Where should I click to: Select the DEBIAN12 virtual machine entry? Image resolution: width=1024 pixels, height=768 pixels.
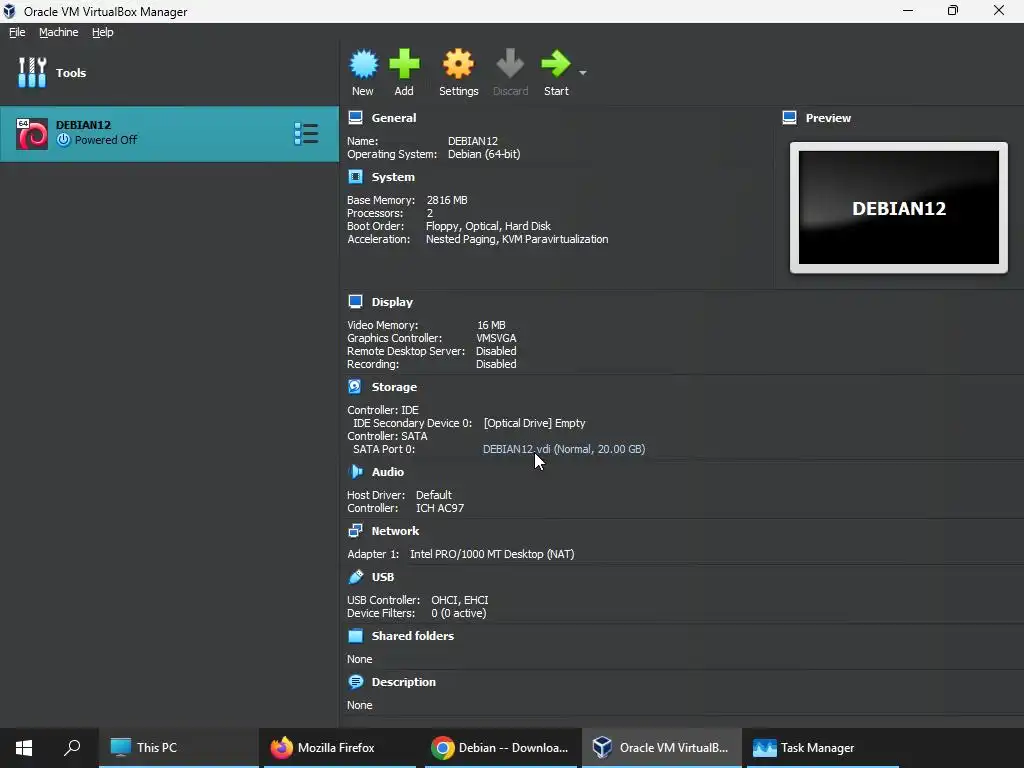170,134
